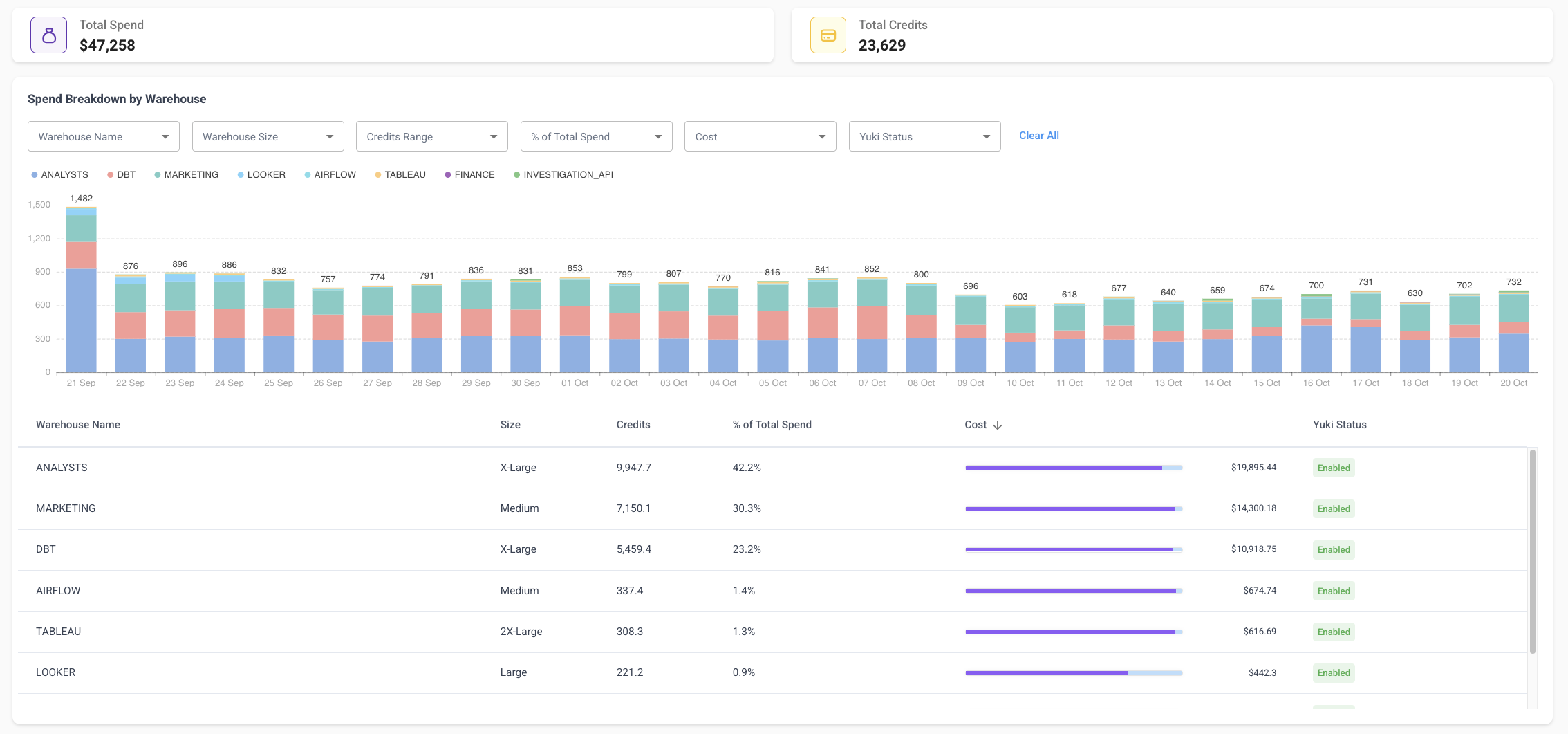Click the Cost column sort arrow

click(997, 425)
